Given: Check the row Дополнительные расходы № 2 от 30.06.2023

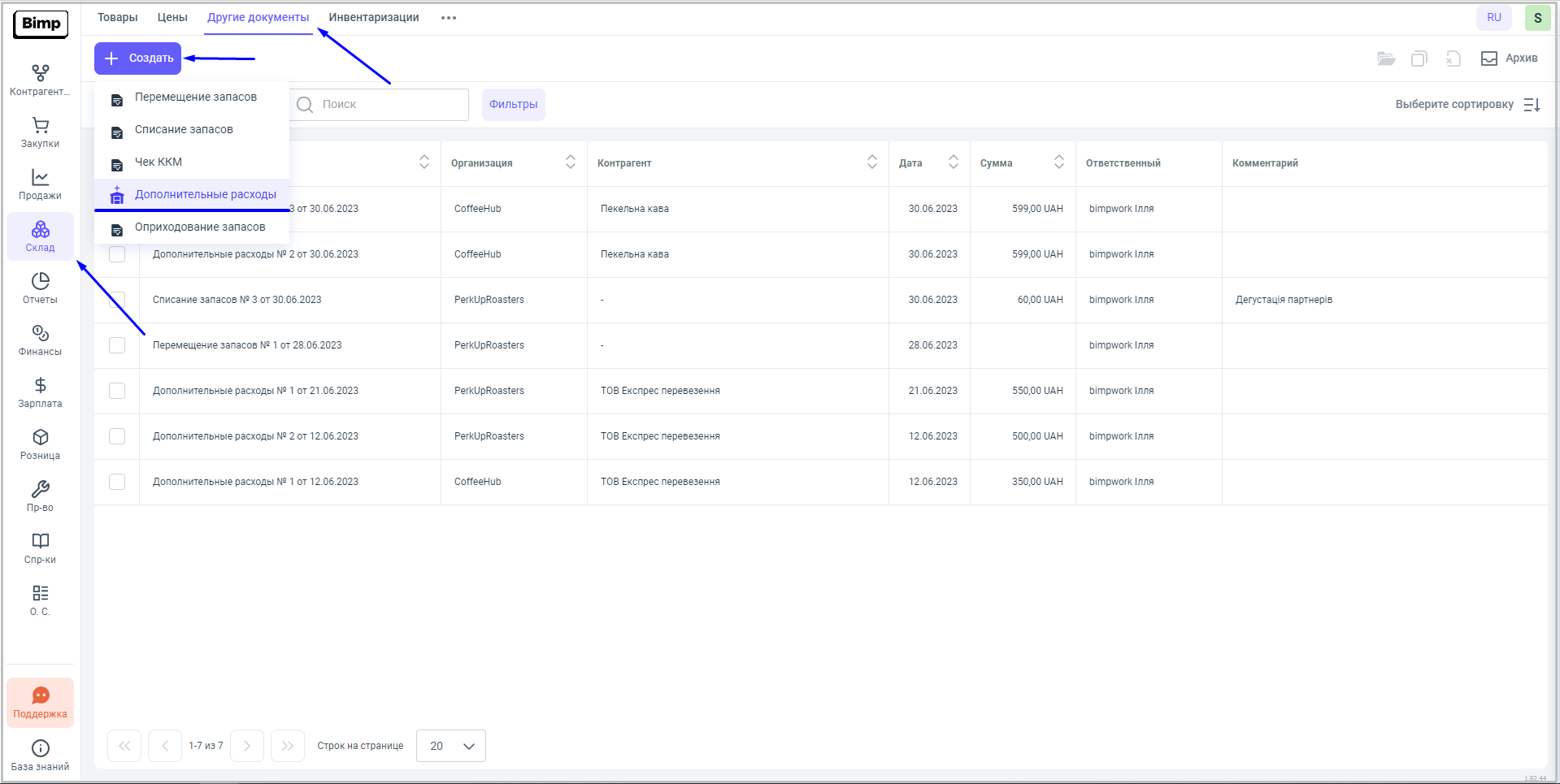Looking at the screenshot, I should (x=117, y=254).
